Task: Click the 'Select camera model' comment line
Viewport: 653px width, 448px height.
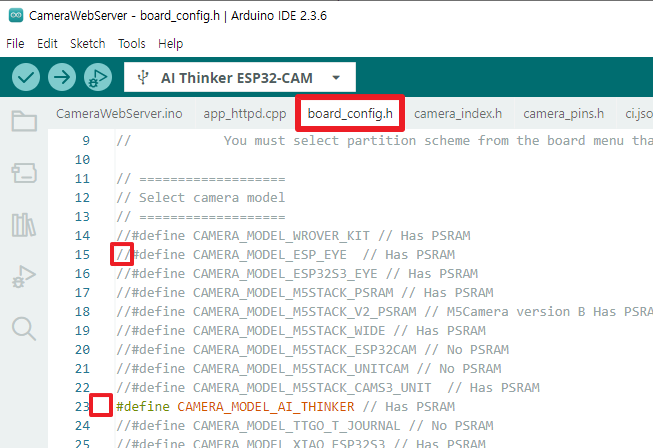Action: coord(201,197)
